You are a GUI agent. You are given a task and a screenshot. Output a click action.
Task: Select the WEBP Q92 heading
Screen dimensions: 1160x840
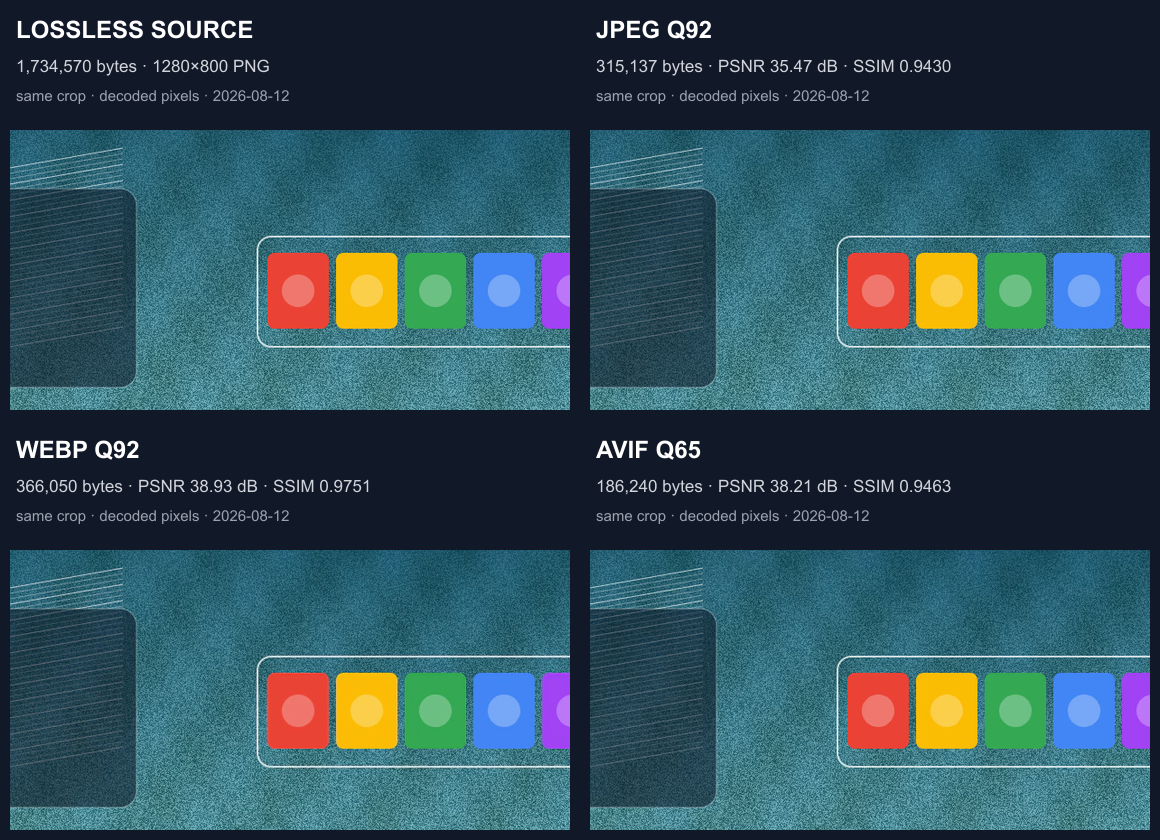(x=78, y=449)
